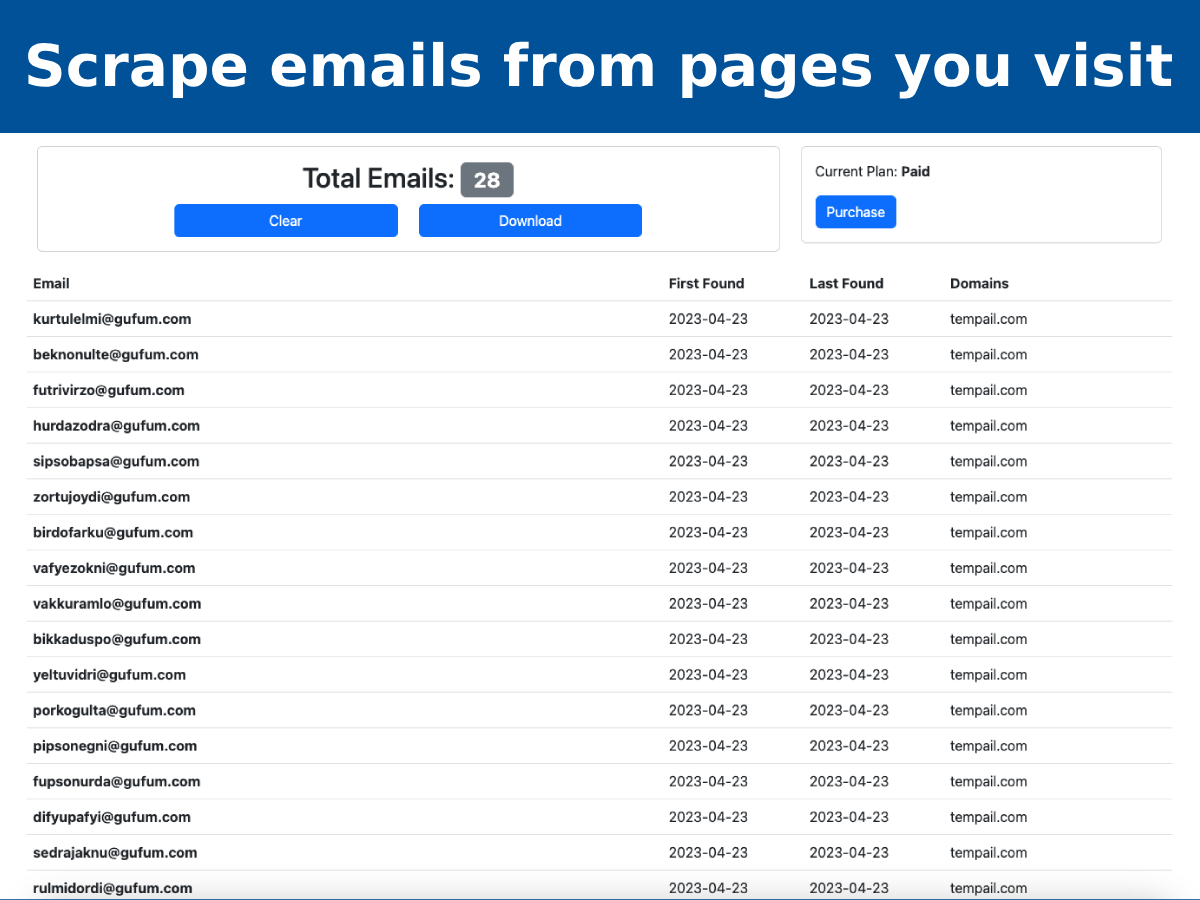The image size is (1200, 900).
Task: Select email zortujoydi@gufum.com
Action: (x=111, y=497)
